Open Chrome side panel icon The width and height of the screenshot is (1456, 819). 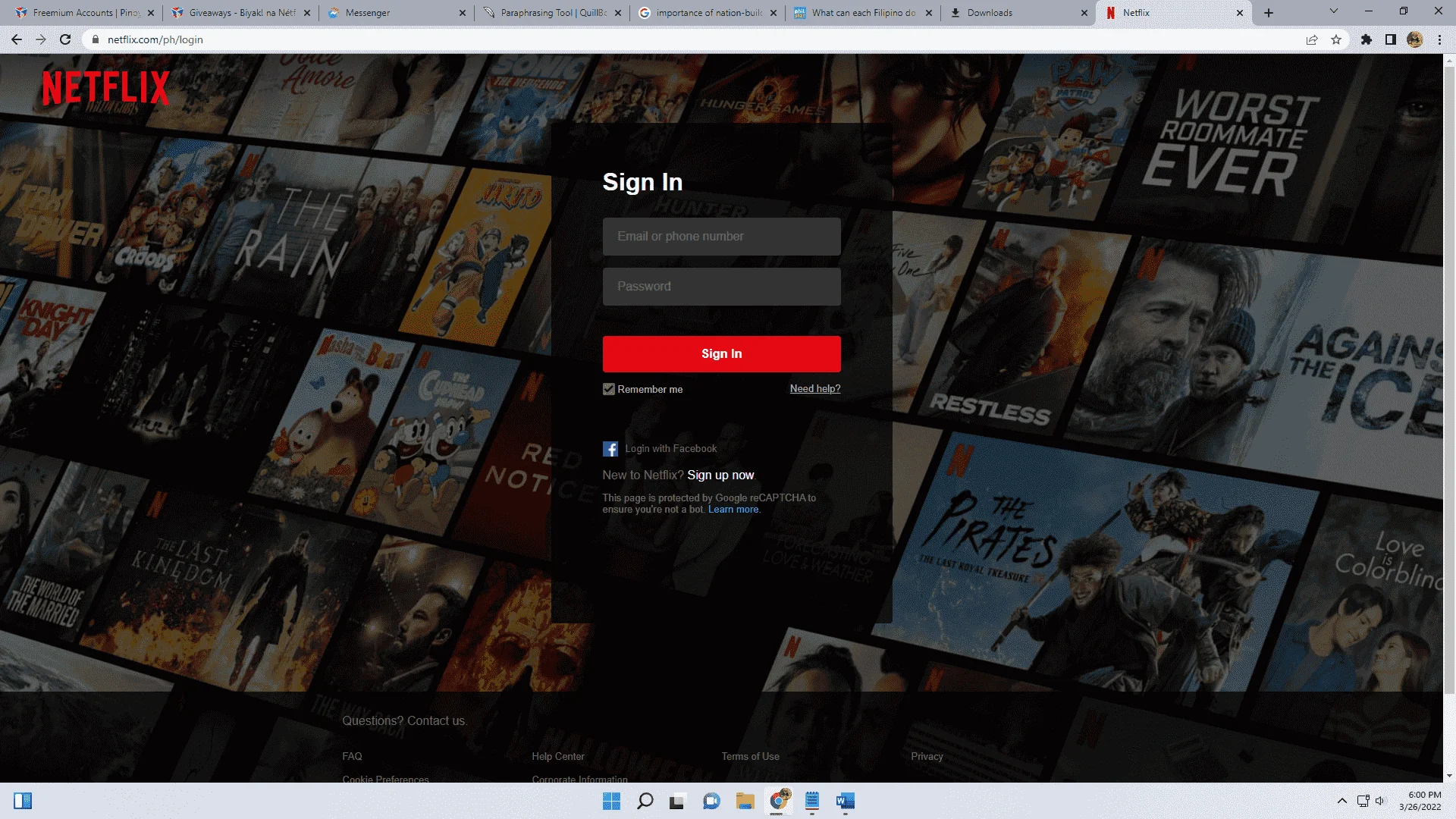(1391, 39)
